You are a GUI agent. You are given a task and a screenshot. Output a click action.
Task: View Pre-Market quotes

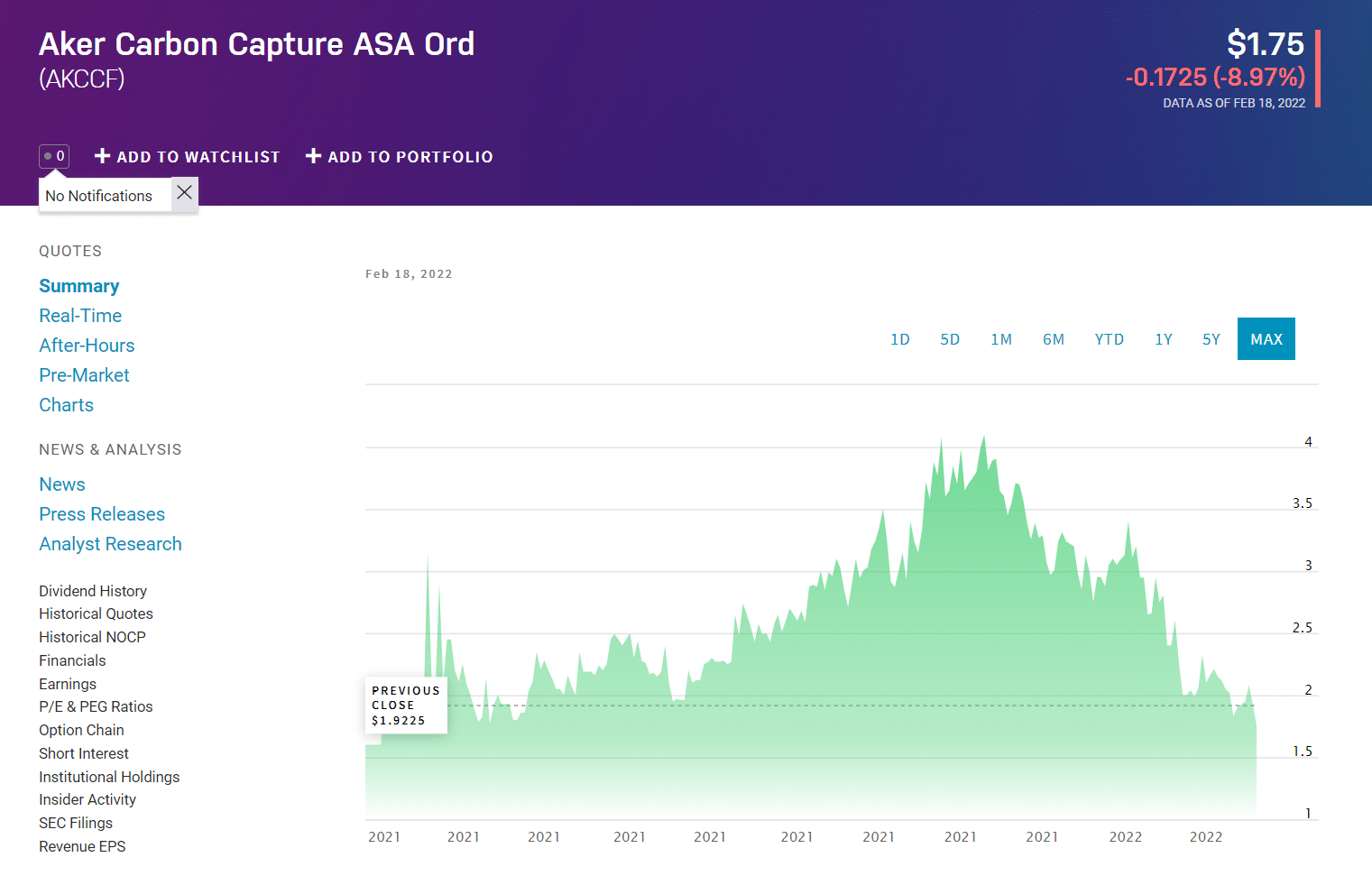click(x=84, y=375)
